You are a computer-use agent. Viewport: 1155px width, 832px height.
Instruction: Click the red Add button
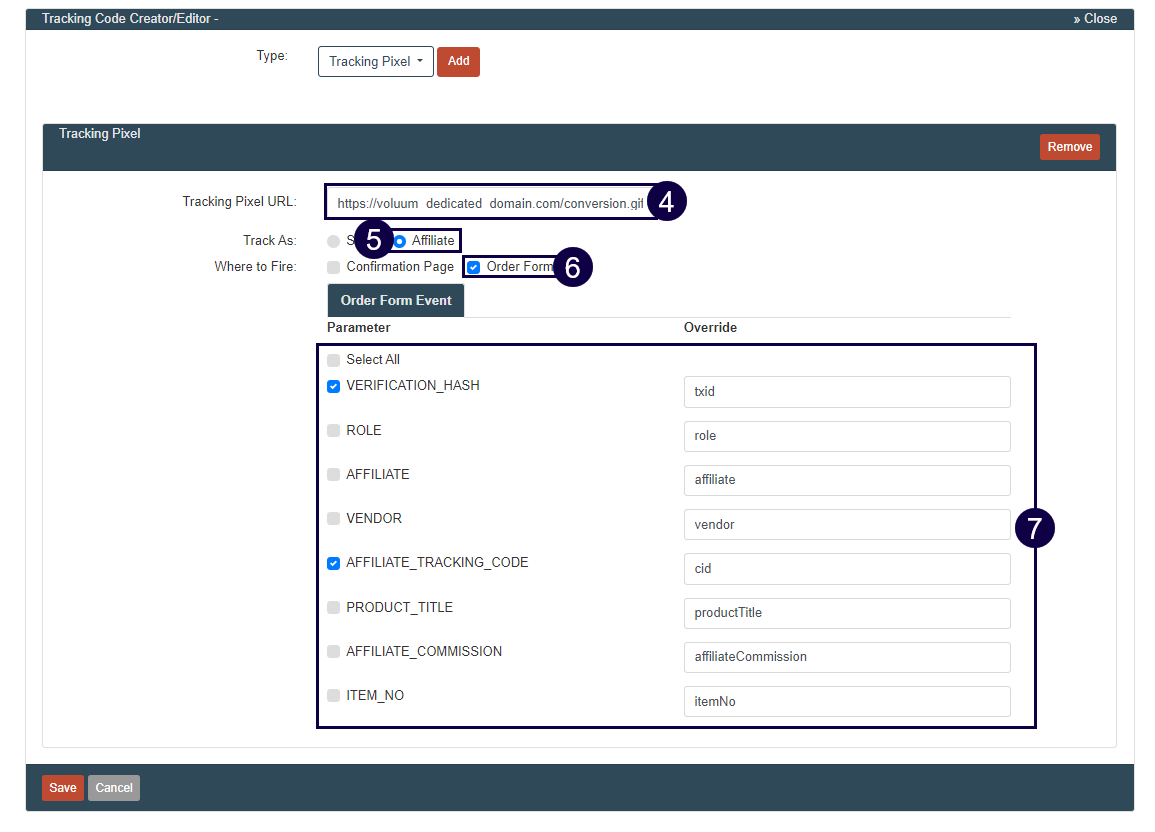click(x=458, y=61)
